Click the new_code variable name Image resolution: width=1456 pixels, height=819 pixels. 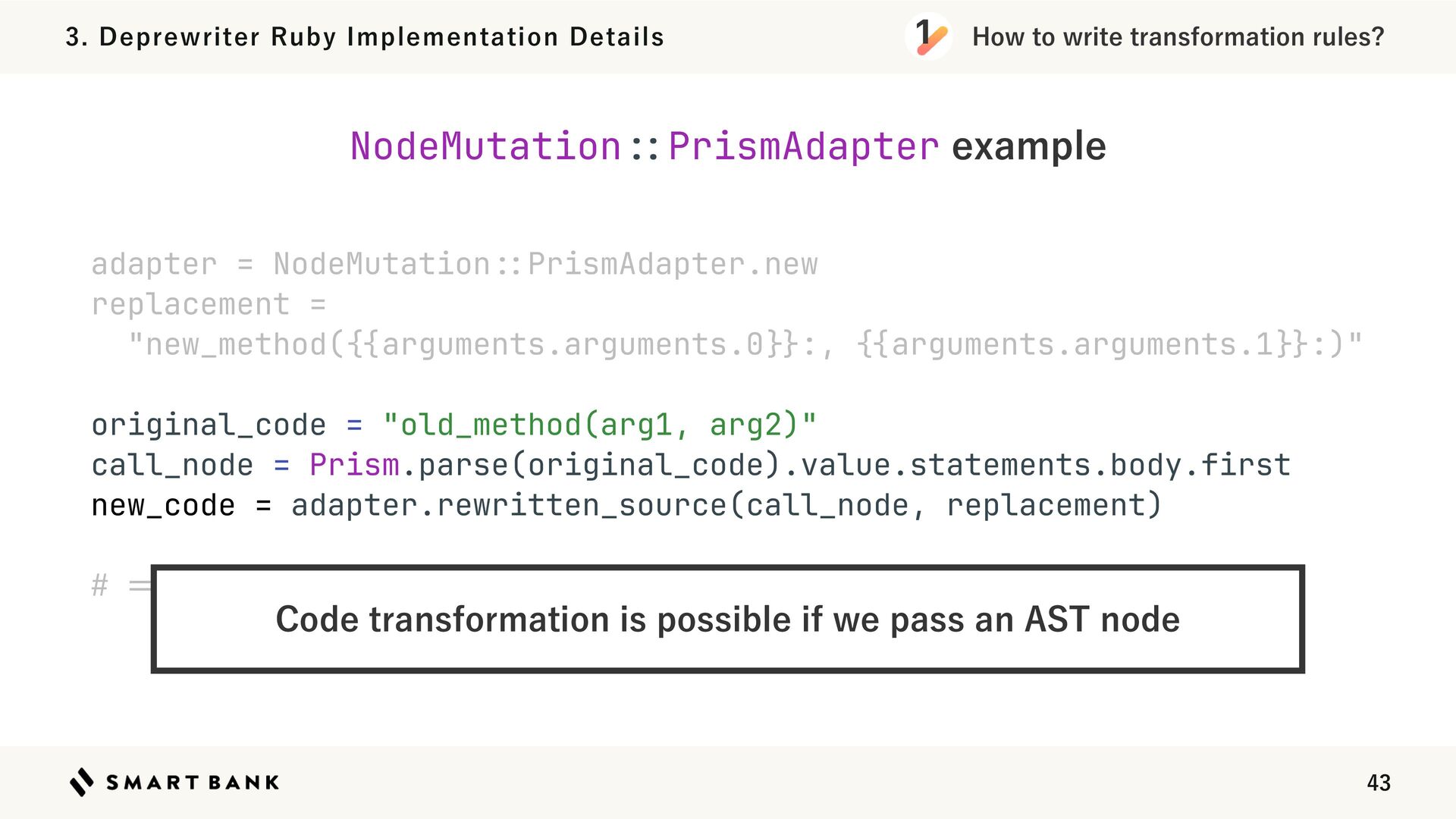point(163,505)
